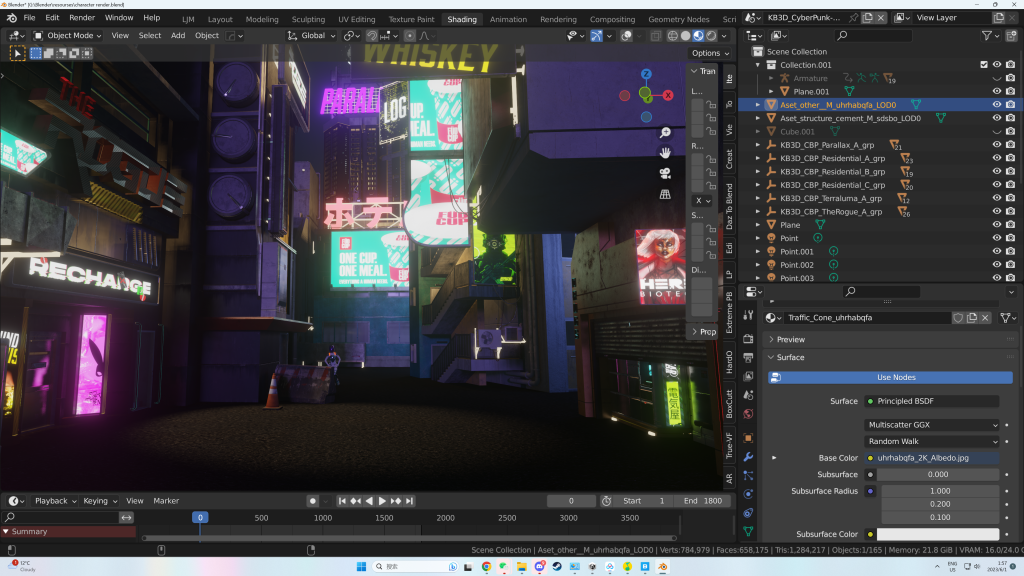1024x576 pixels.
Task: Open the Particles properties tab icon
Action: coord(748,475)
